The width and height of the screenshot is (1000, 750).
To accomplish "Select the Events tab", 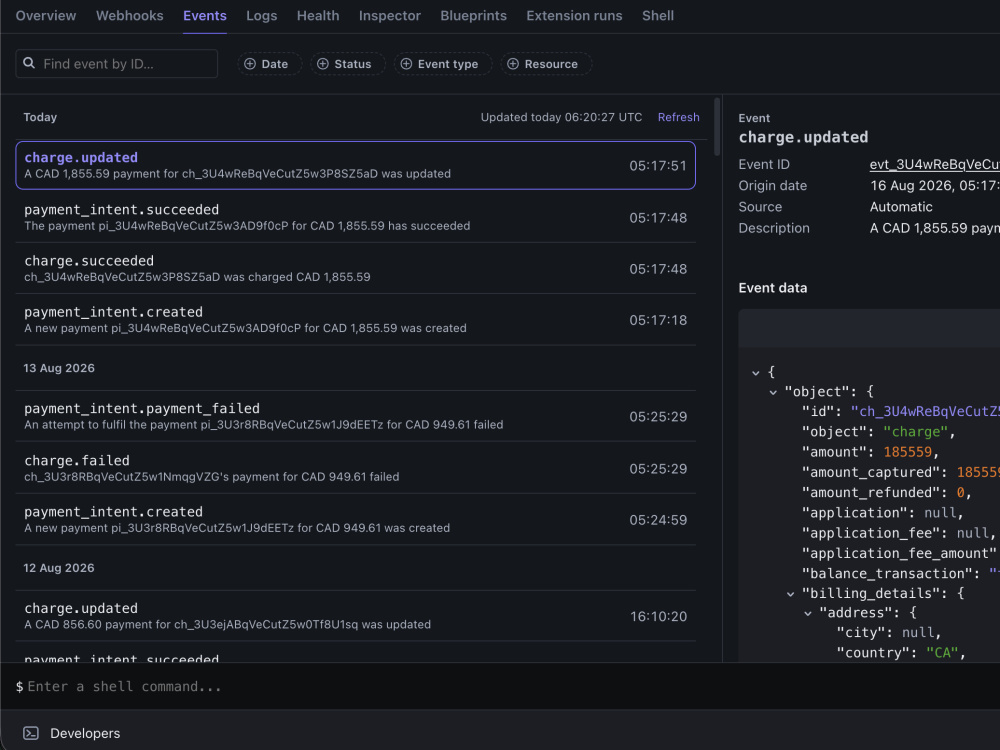I will click(x=205, y=16).
